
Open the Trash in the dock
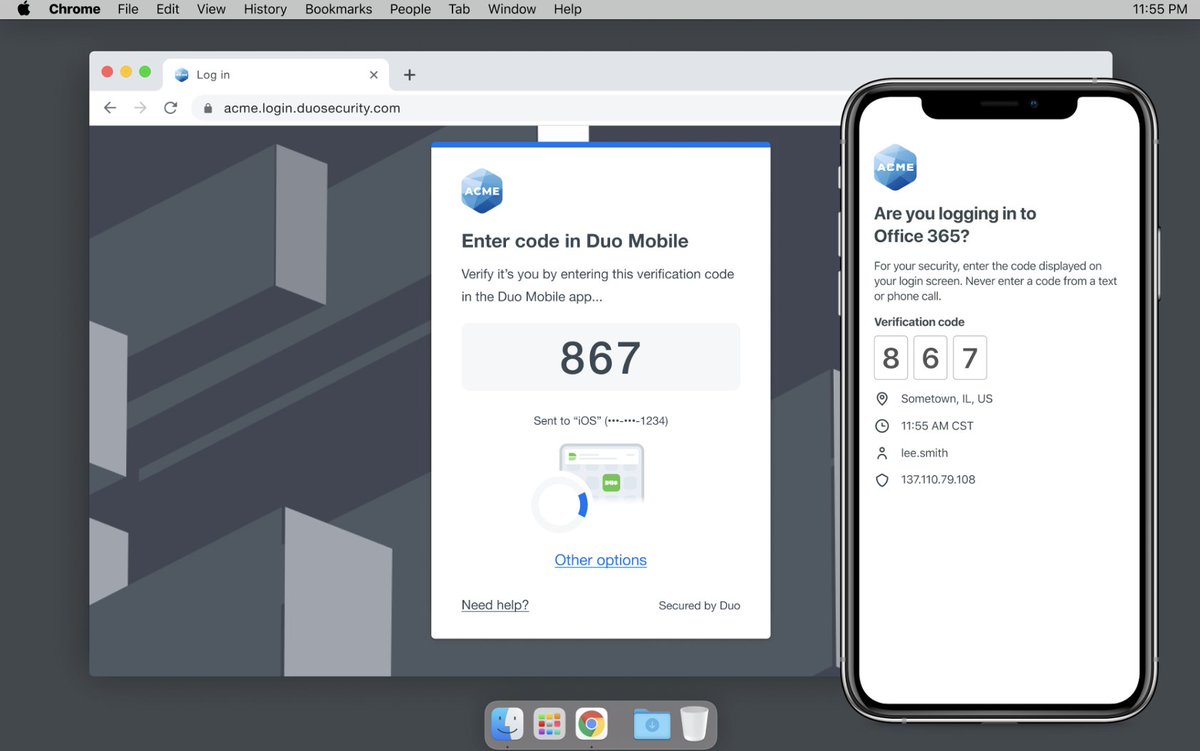coord(694,724)
